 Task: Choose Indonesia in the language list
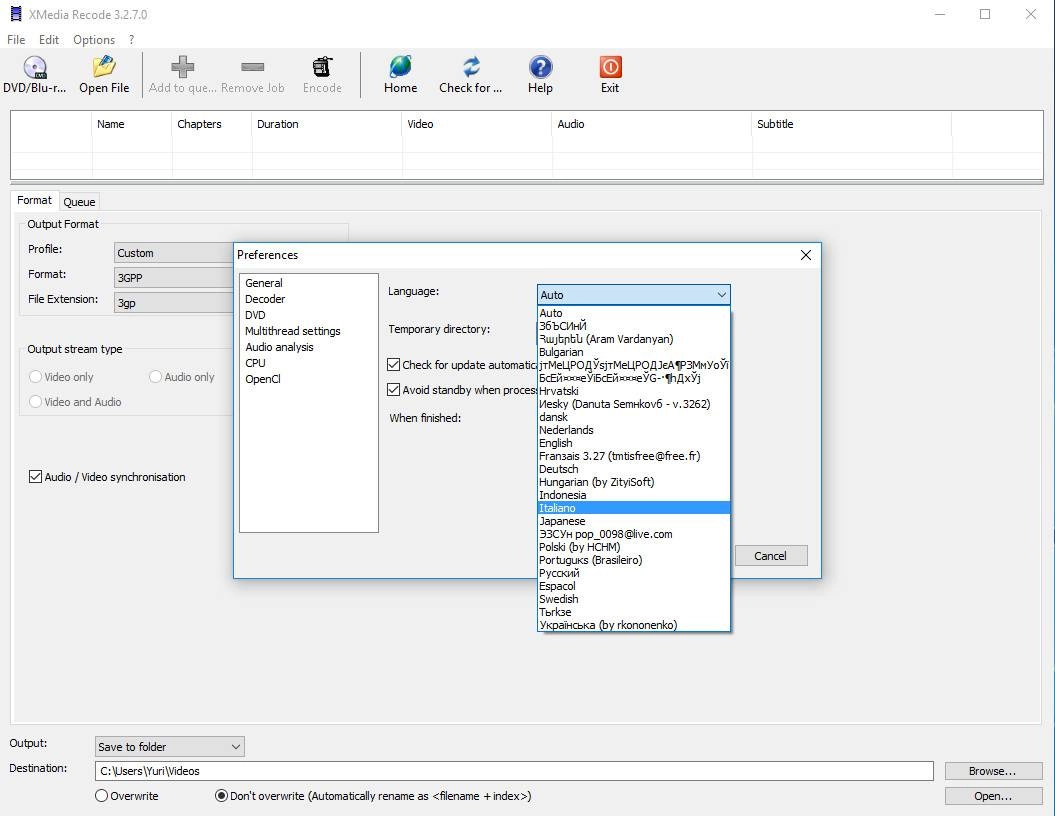point(634,494)
